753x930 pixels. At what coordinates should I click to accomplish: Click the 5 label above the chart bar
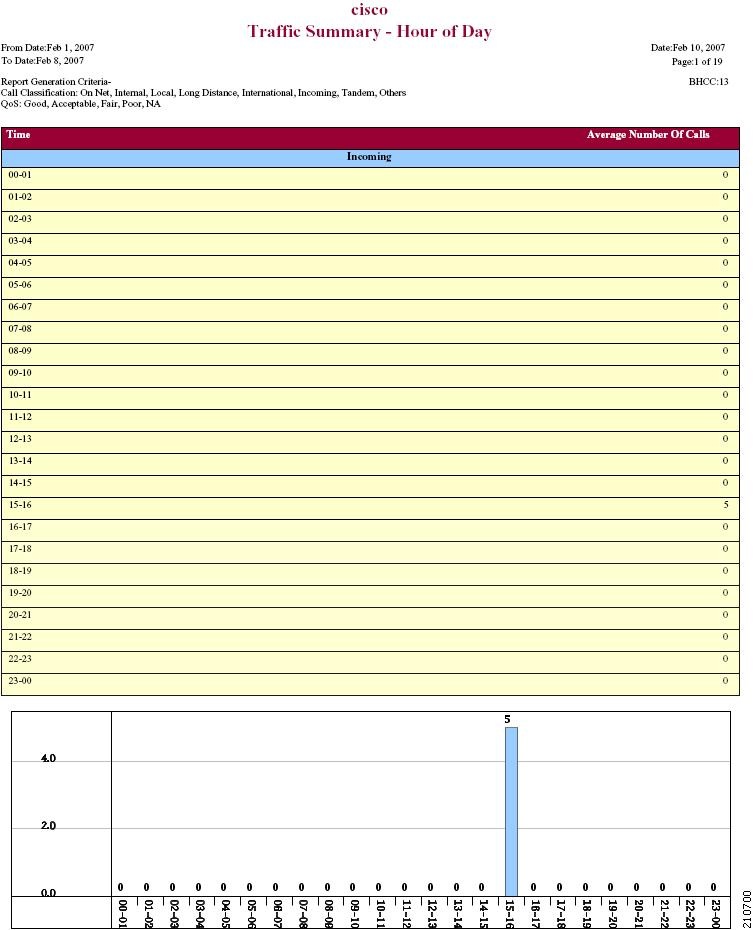point(507,719)
